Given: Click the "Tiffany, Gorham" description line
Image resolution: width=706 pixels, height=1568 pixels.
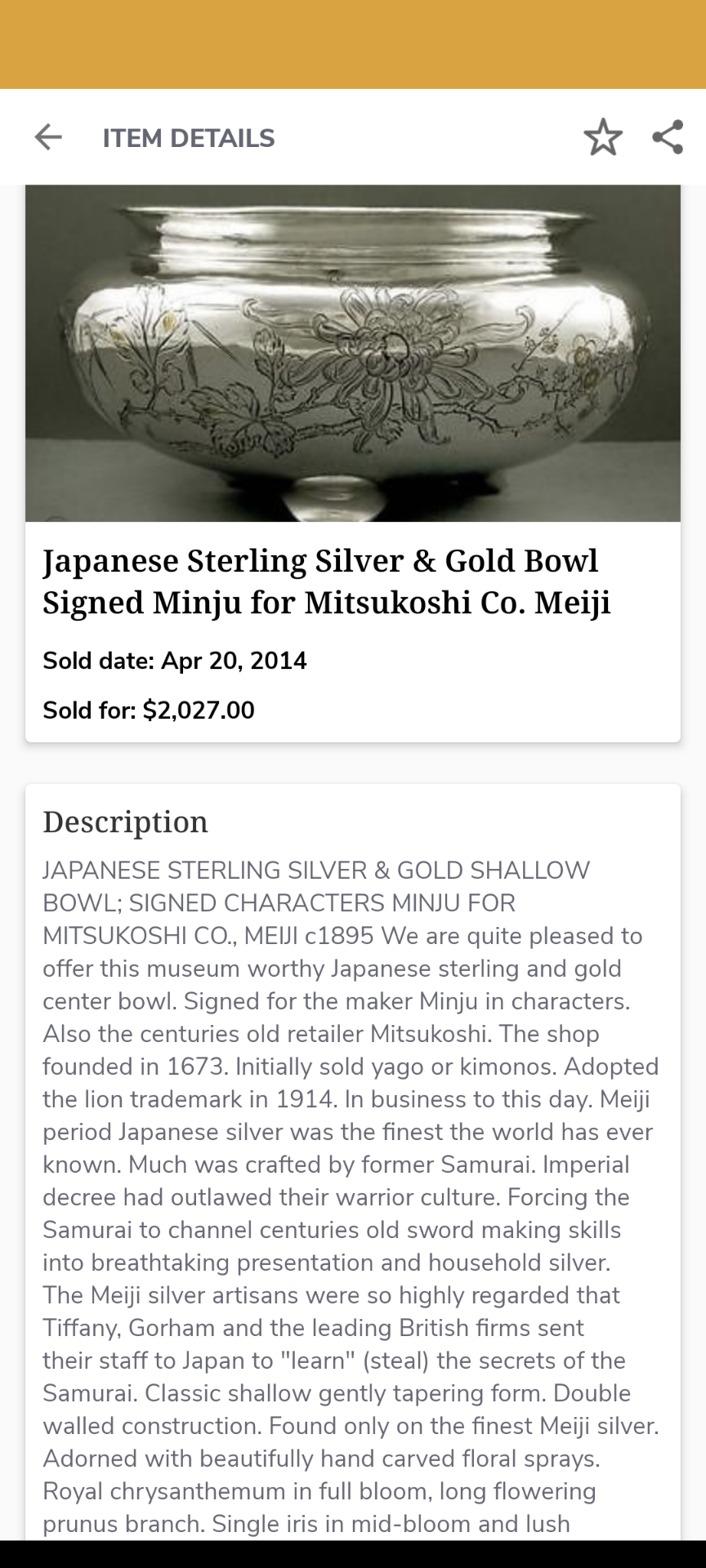Looking at the screenshot, I should coord(313,1328).
